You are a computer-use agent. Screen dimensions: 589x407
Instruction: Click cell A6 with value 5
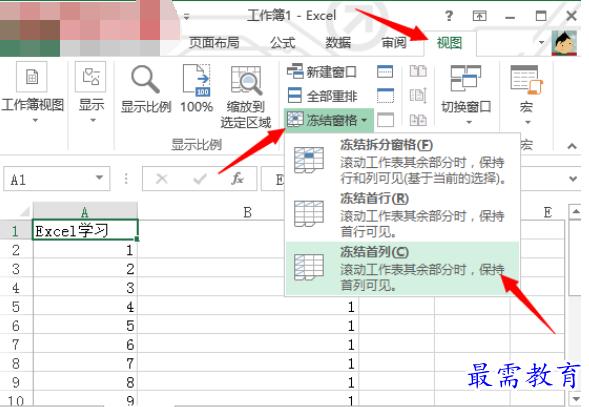point(85,325)
